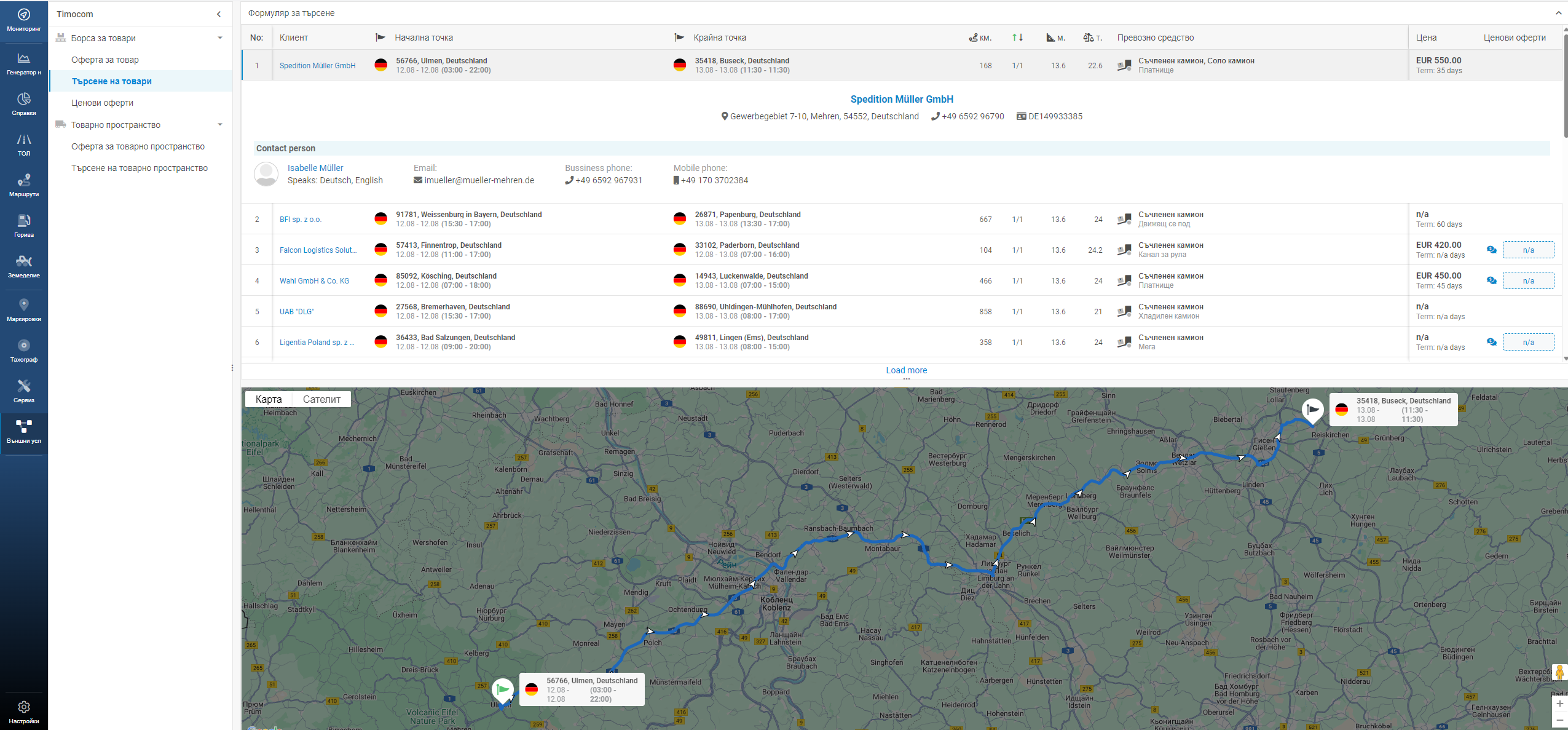1568x730 pixels.
Task: Open Wahl GmbH & Co. KG client link
Action: coord(314,281)
